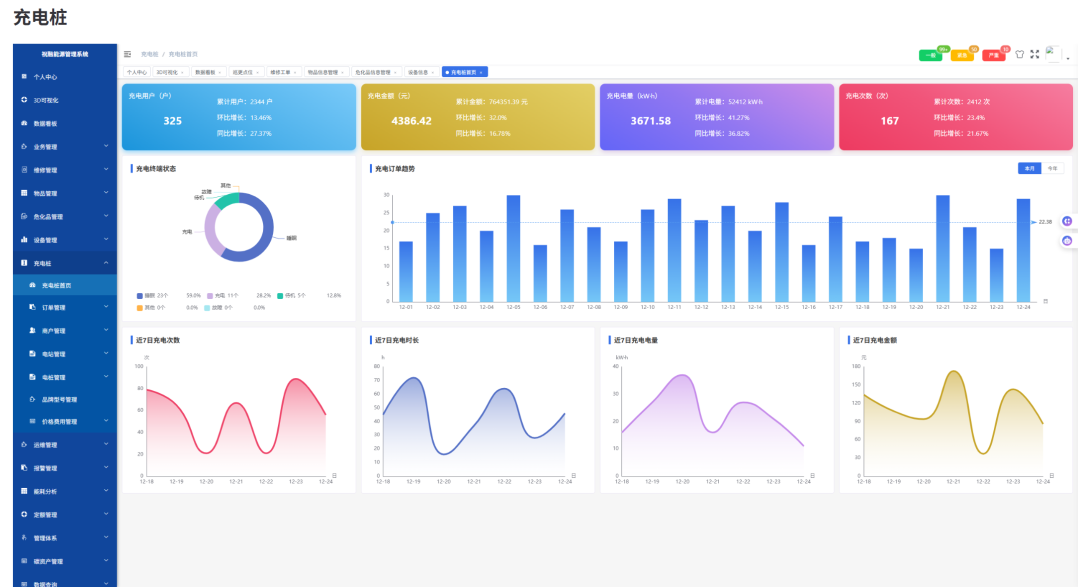Switch to the 维修工单 page tab
This screenshot has height=588, width=1080.
click(x=283, y=72)
